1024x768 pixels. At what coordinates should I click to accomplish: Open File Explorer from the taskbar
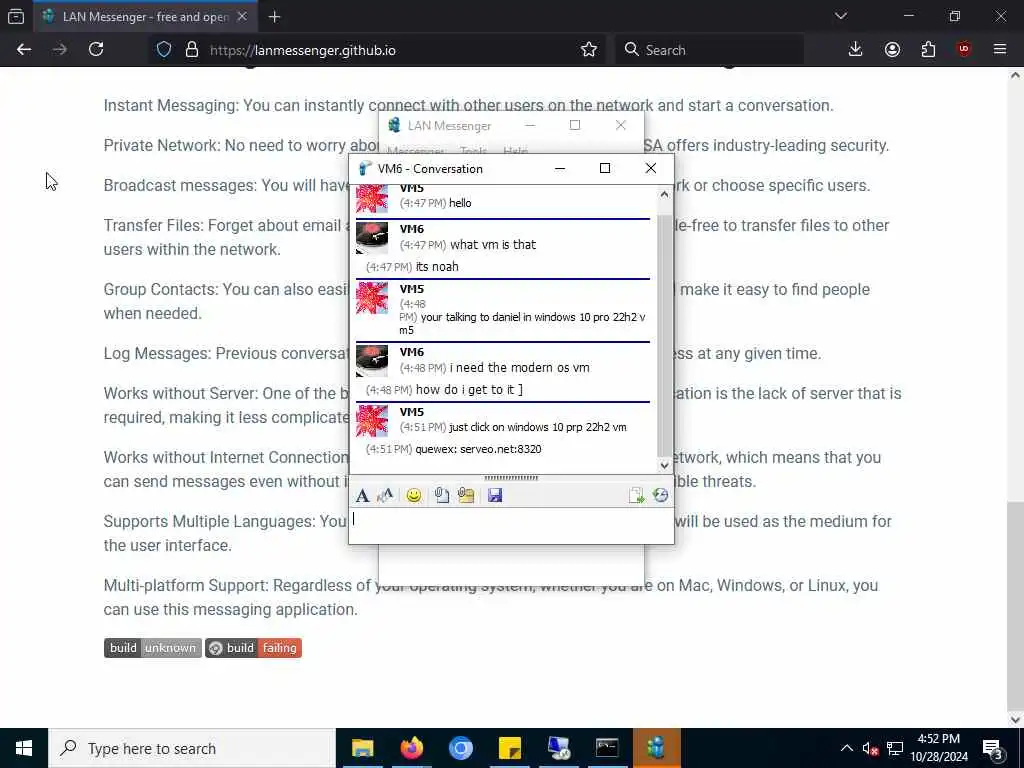(362, 748)
